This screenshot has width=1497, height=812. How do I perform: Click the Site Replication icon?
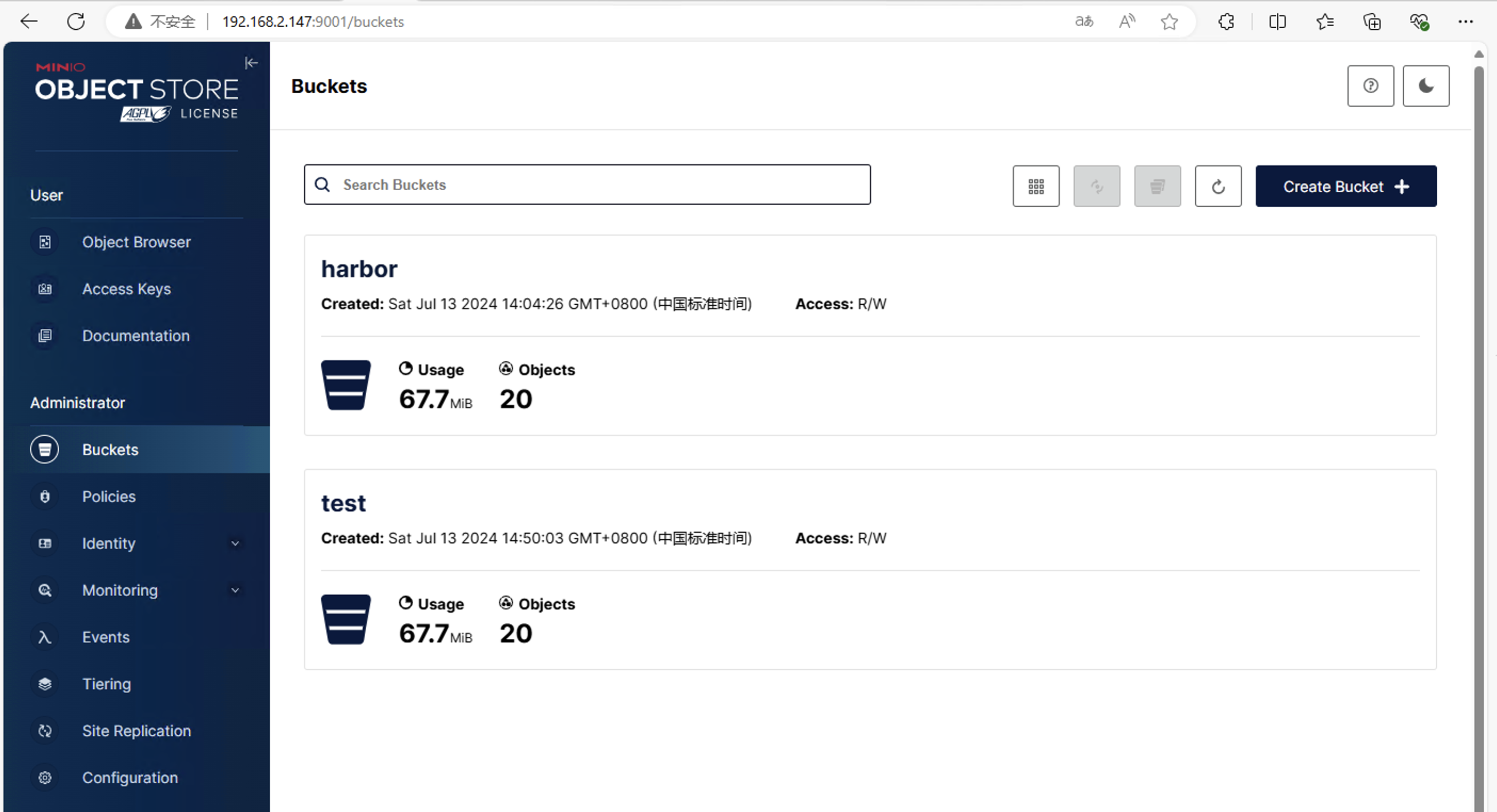click(45, 731)
